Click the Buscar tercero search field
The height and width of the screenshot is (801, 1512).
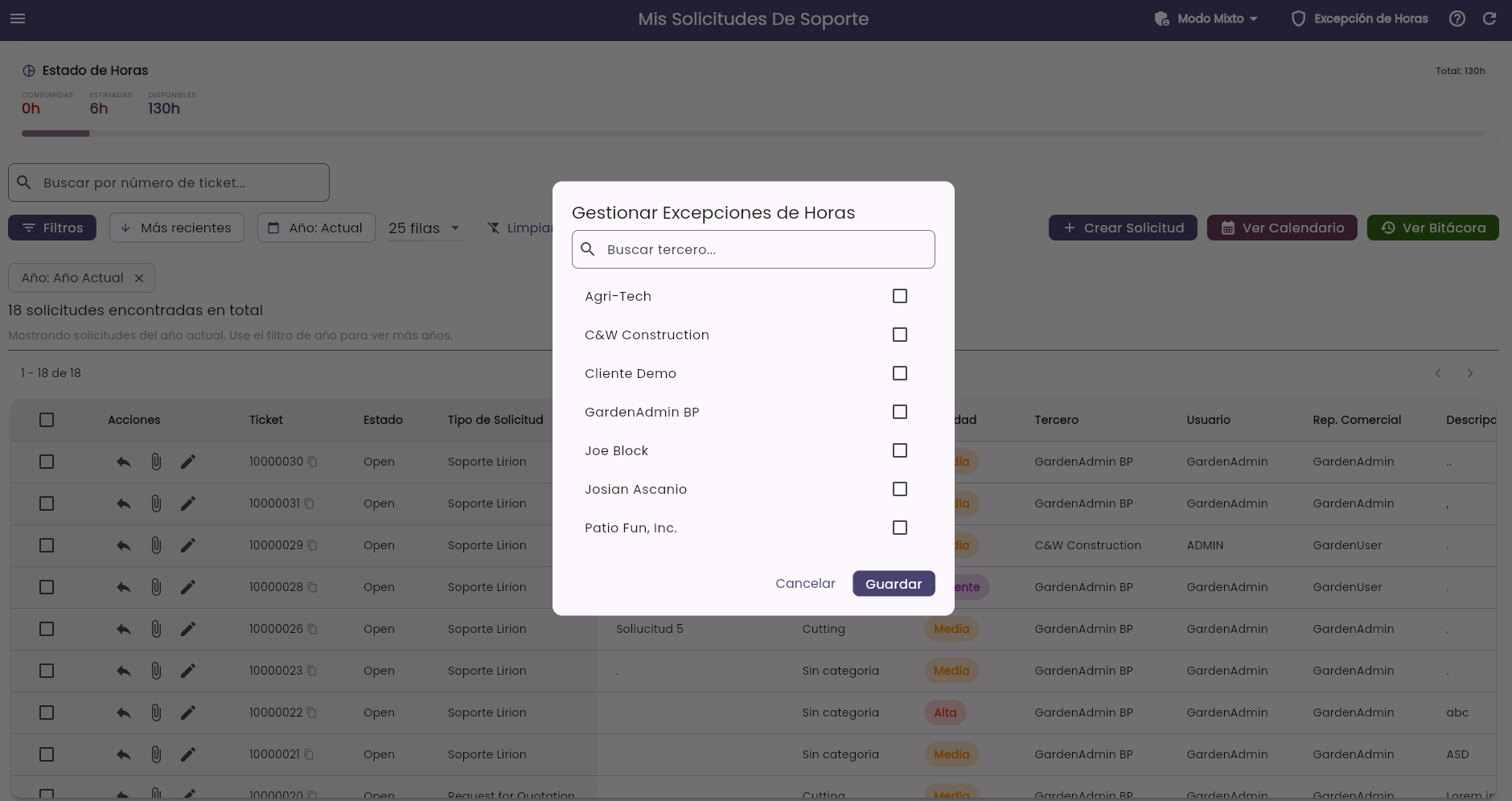[754, 249]
